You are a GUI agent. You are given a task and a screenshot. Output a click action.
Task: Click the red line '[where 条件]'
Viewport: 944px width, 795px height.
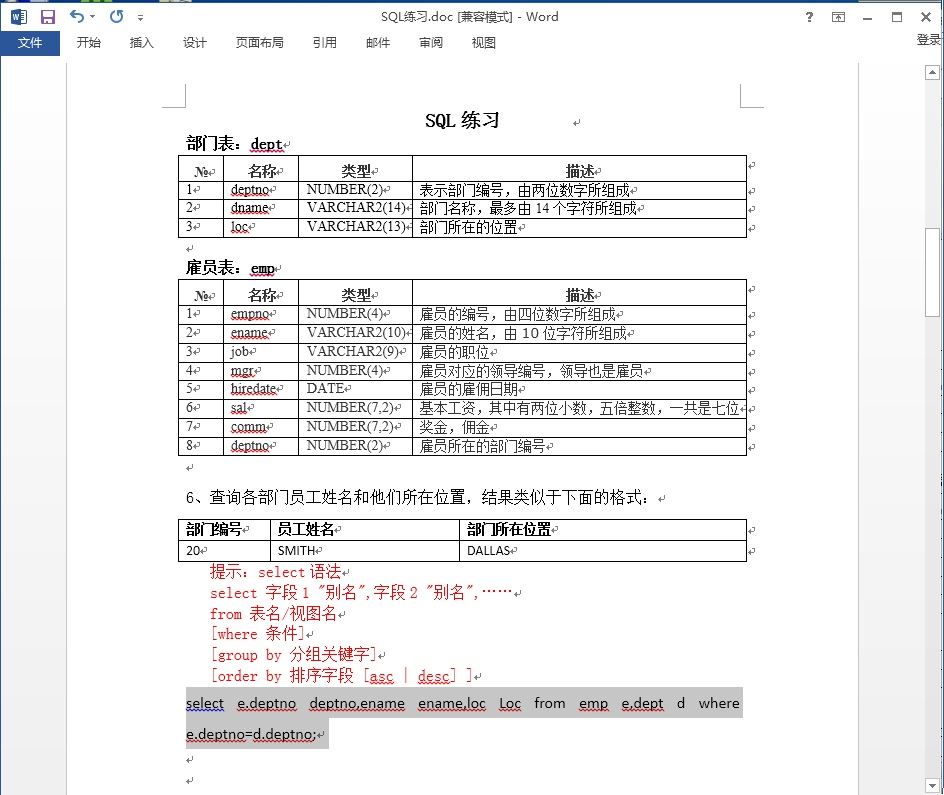point(258,634)
